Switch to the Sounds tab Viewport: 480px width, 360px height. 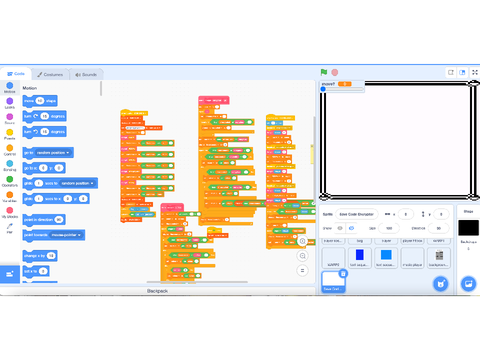point(86,74)
